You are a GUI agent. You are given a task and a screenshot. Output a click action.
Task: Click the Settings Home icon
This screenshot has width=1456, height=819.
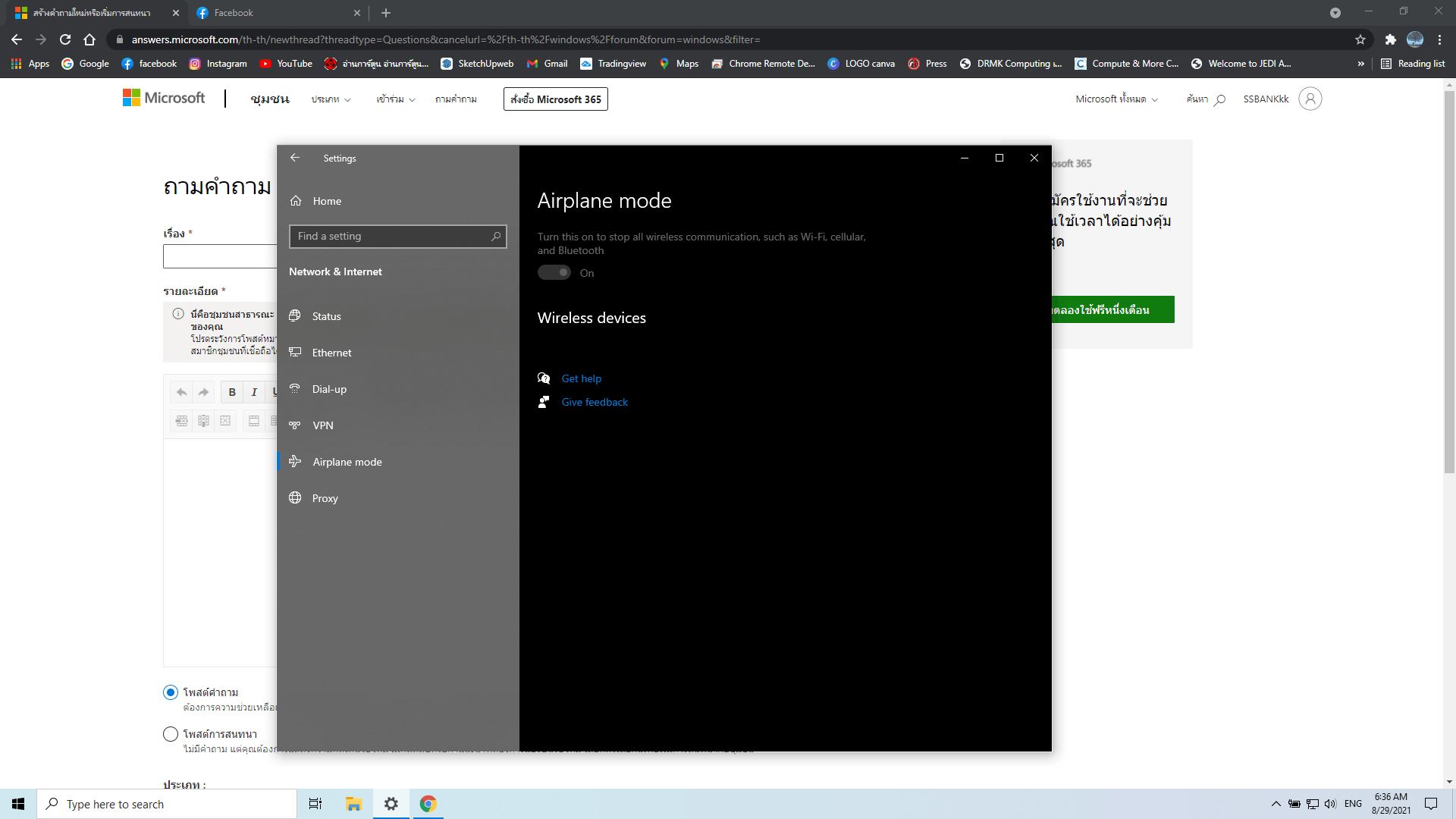[x=296, y=201]
